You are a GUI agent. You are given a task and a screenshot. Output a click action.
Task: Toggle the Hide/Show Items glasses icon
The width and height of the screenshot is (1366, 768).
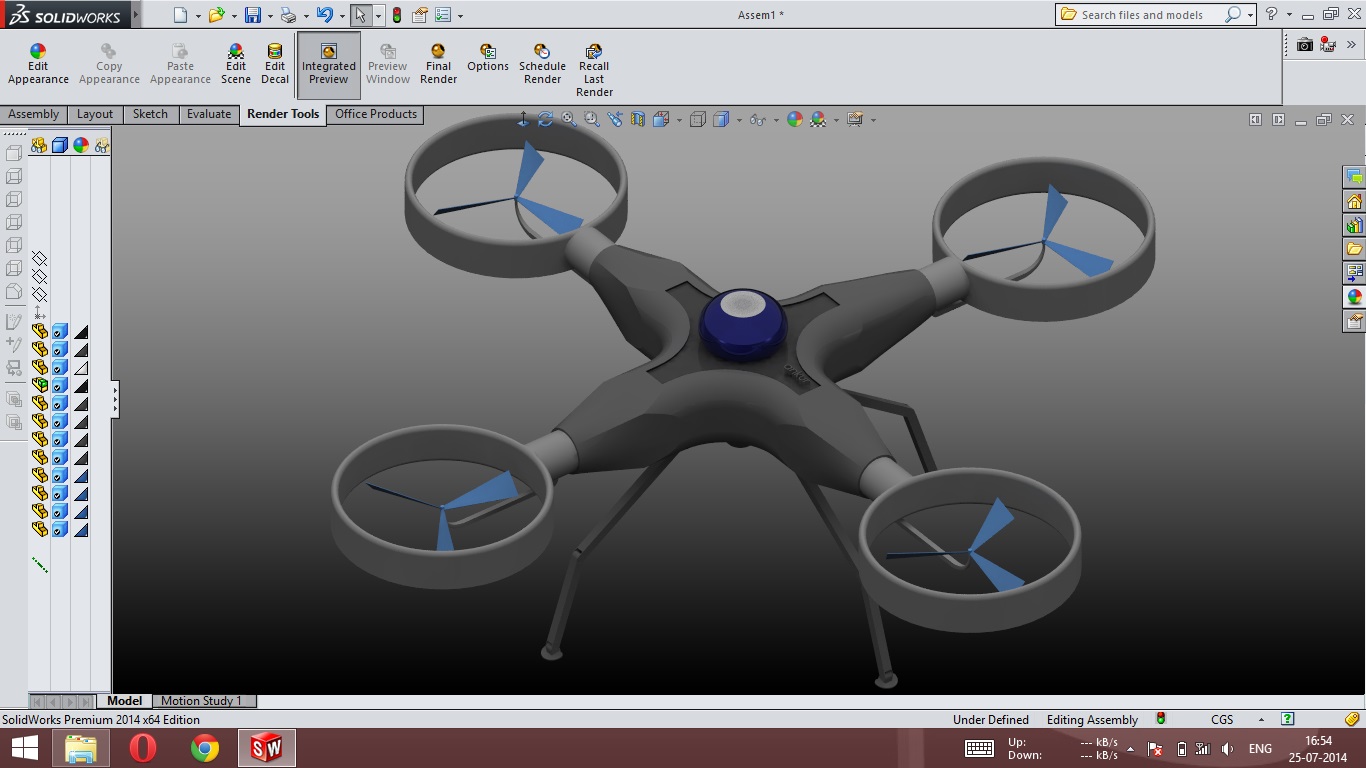pos(758,119)
